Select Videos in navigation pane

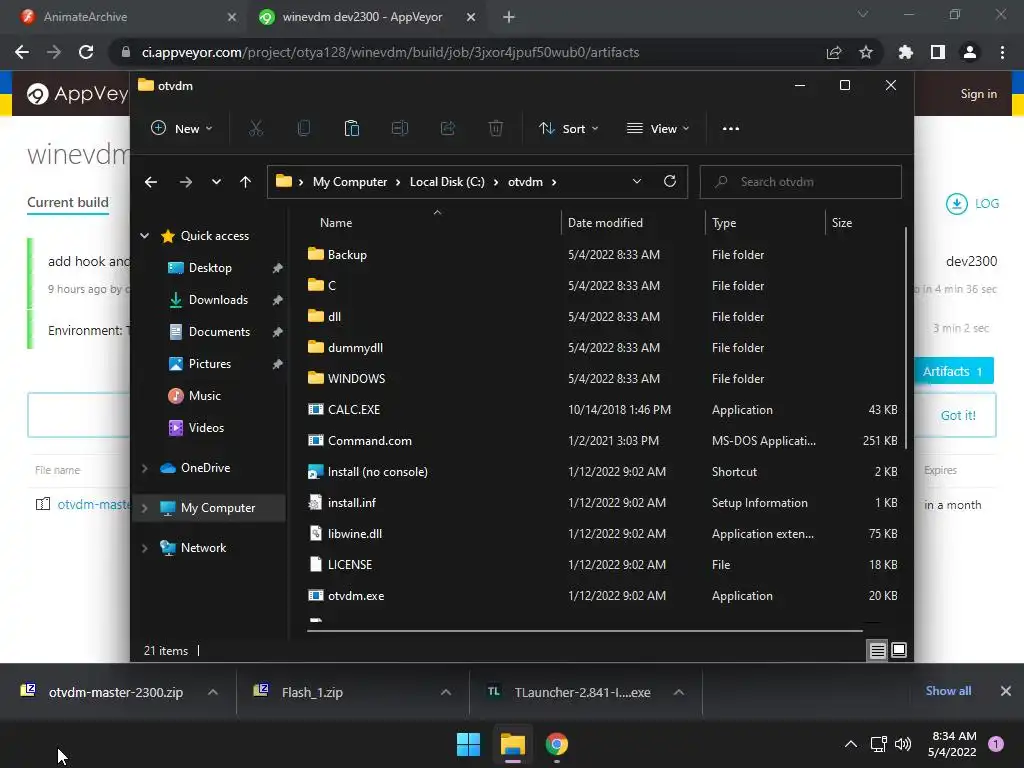(205, 428)
